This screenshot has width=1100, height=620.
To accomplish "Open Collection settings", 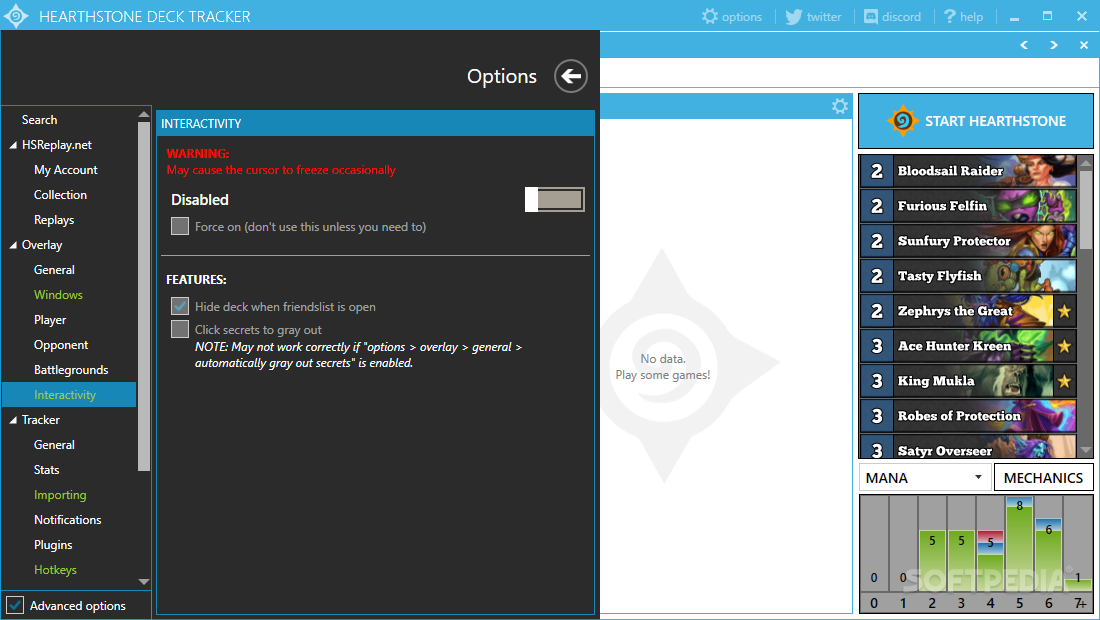I will coord(60,195).
